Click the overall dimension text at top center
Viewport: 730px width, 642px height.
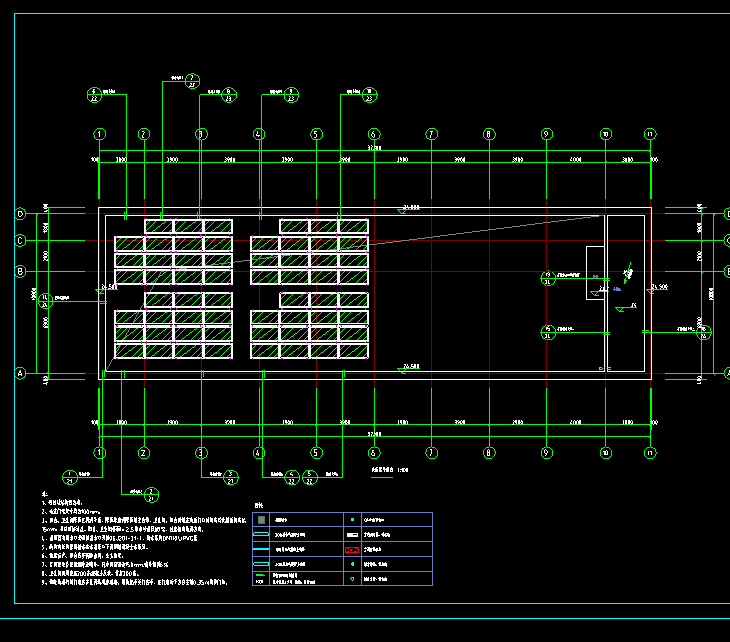(374, 148)
